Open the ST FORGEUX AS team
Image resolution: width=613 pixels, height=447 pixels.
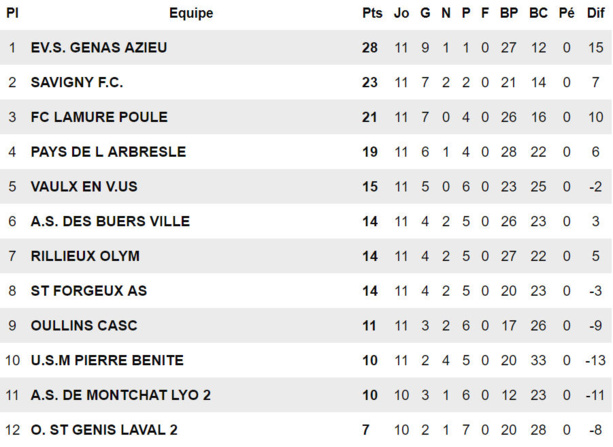[x=88, y=291]
